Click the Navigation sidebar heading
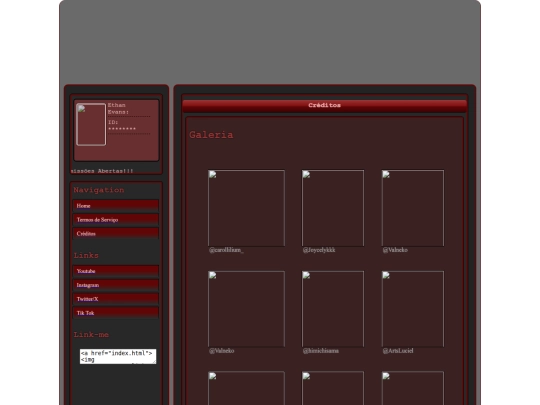Viewport: 540px width, 405px height. tap(99, 190)
